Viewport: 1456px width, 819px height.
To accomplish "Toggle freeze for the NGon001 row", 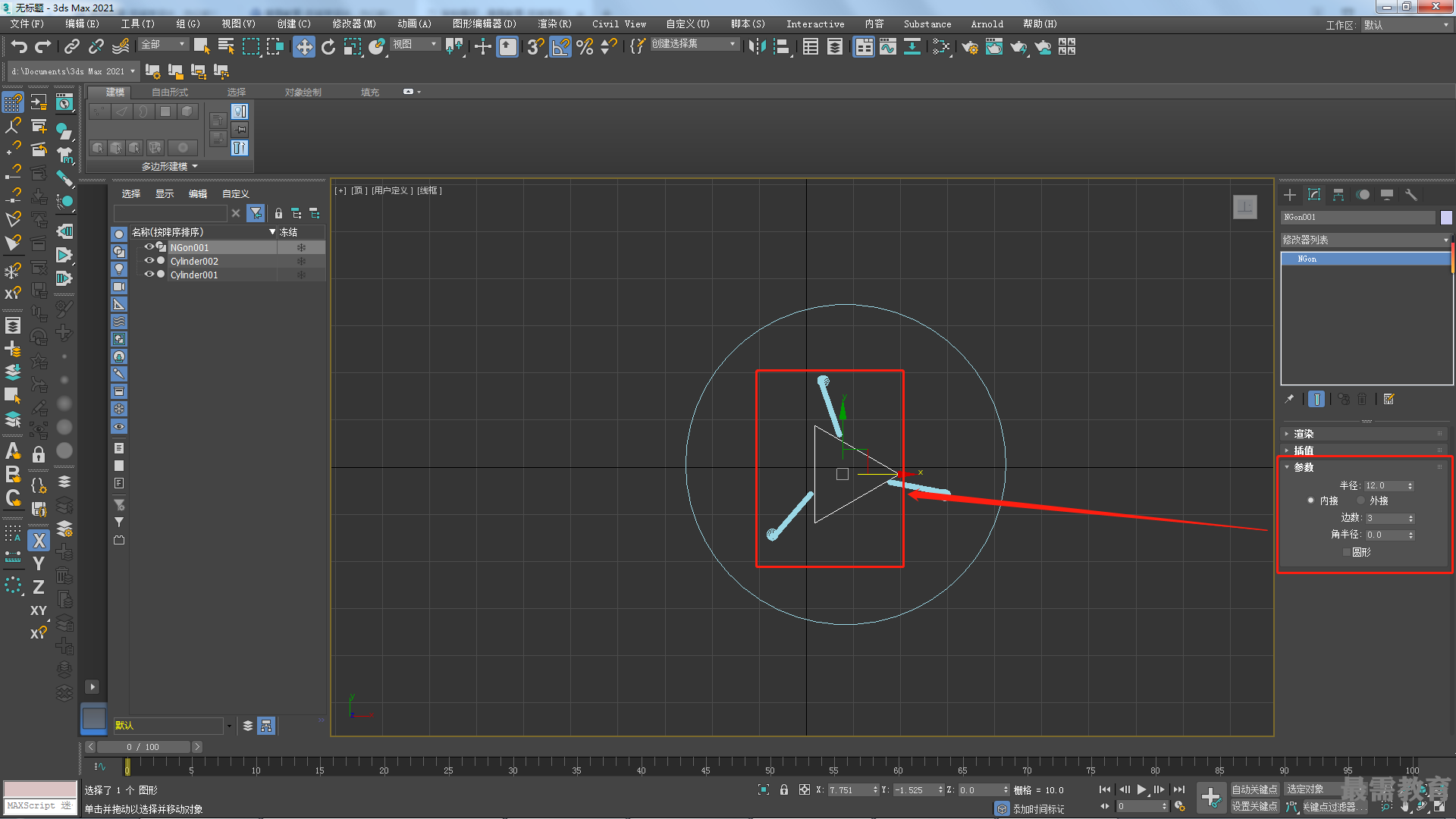I will click(301, 247).
